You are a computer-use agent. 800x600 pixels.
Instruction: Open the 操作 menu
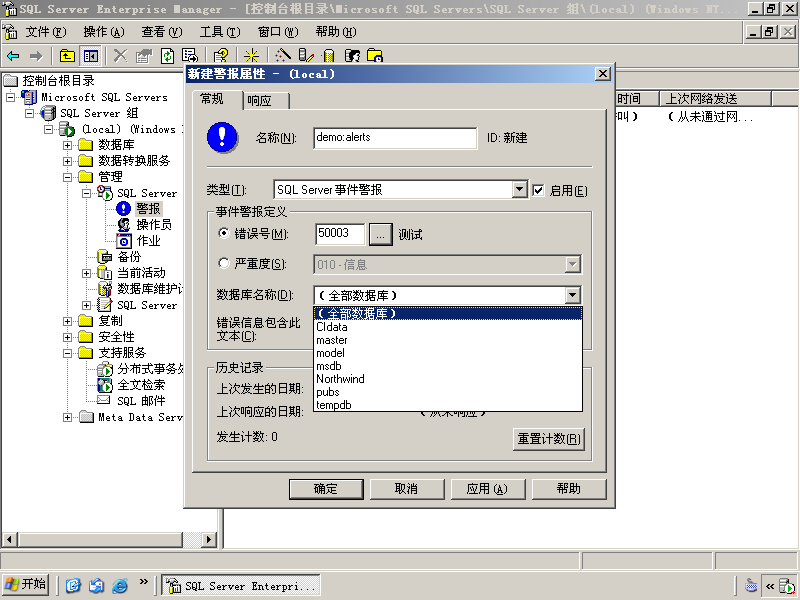(104, 32)
